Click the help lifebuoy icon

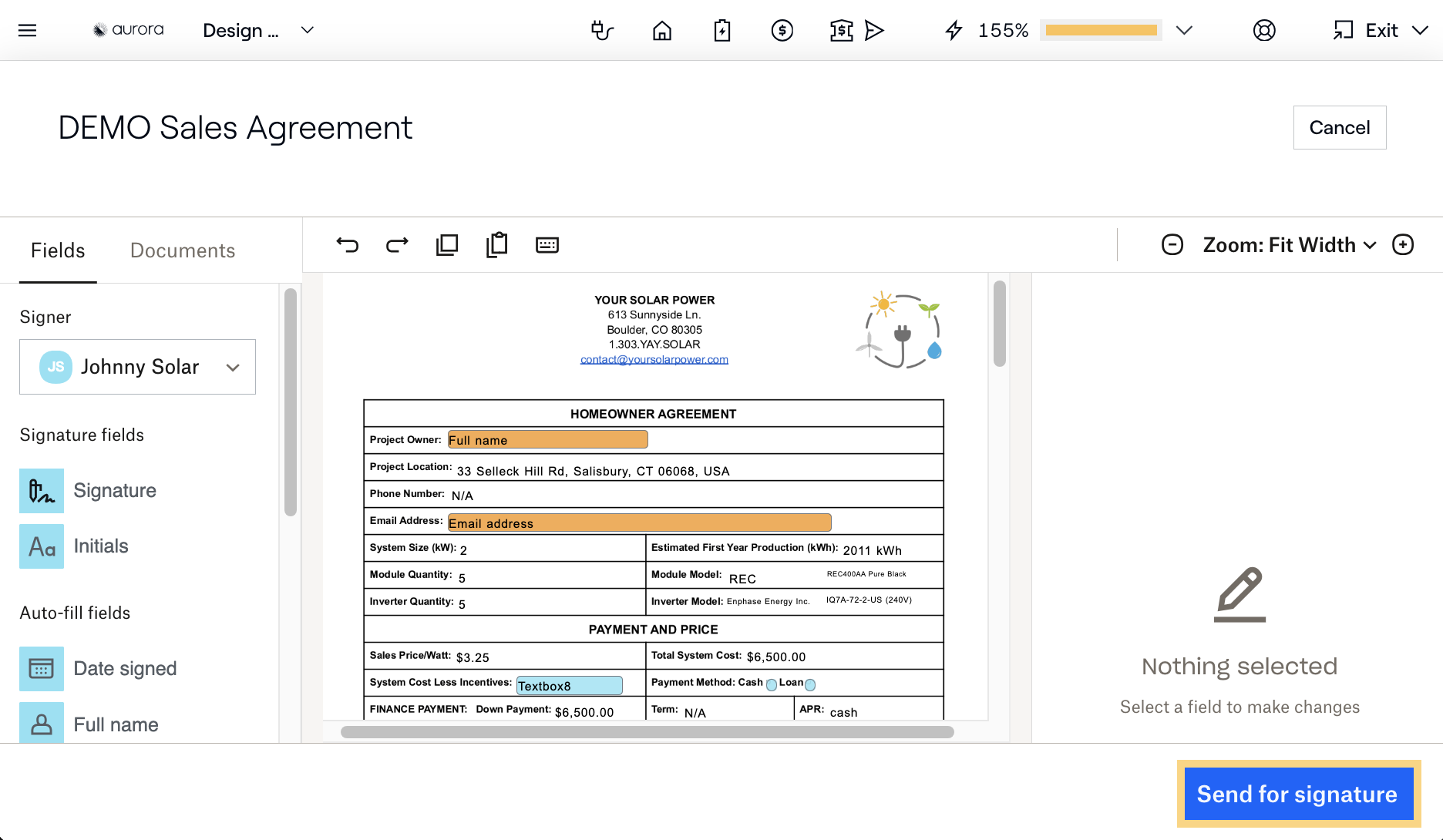pyautogui.click(x=1264, y=31)
